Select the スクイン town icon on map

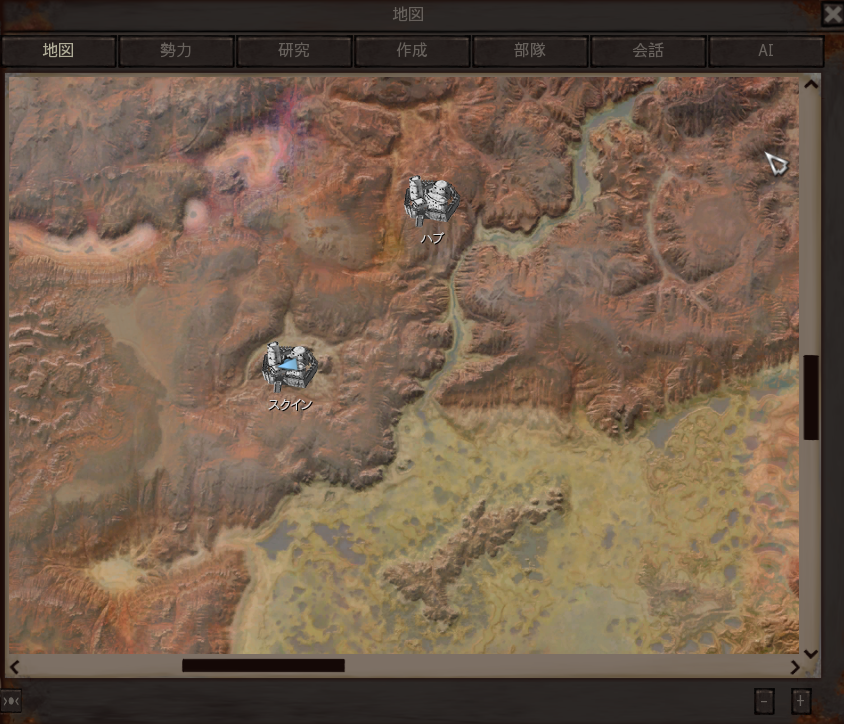tap(290, 366)
